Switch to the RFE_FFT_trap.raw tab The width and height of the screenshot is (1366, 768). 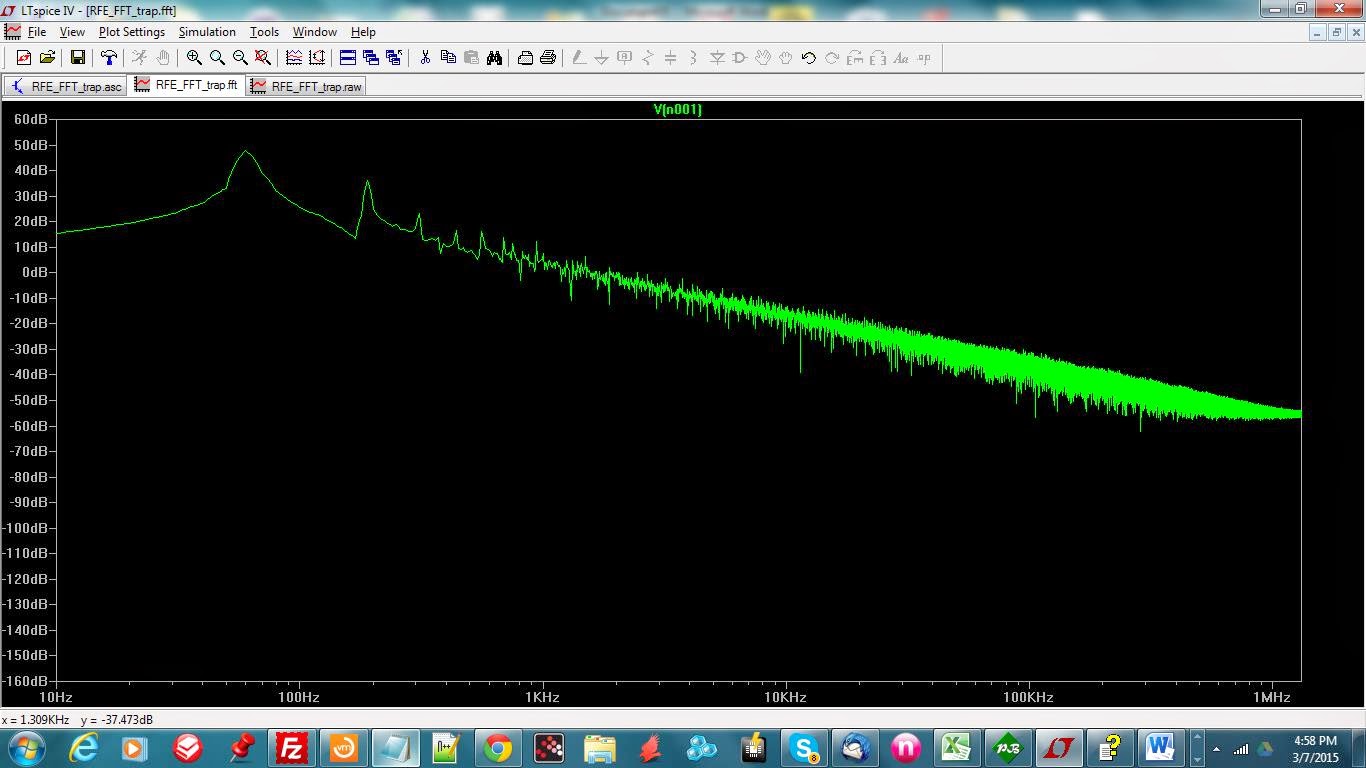pyautogui.click(x=306, y=86)
